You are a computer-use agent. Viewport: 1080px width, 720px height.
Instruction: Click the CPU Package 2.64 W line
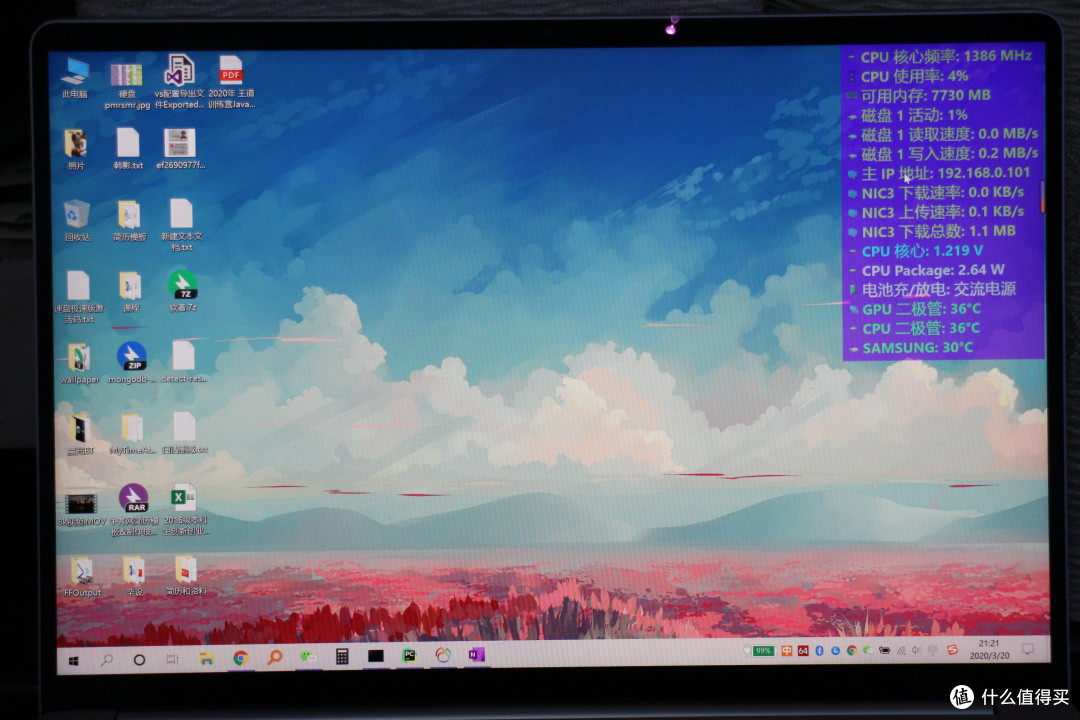coord(933,270)
